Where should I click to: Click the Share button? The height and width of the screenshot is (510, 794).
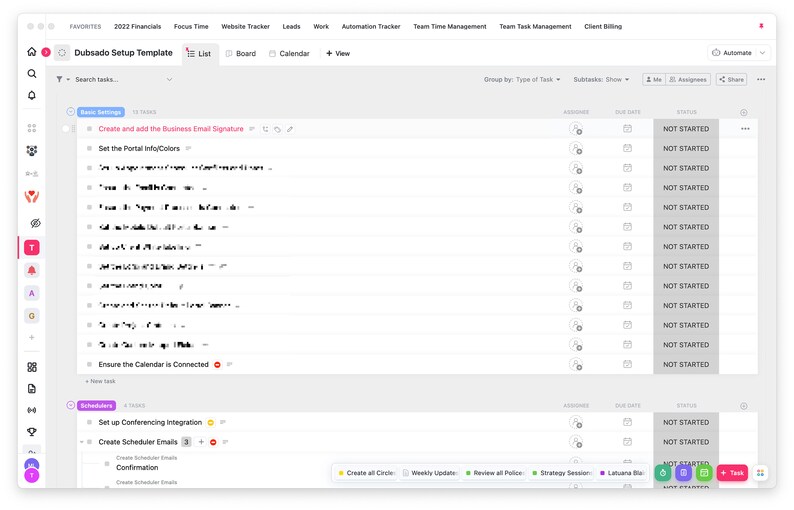pos(731,80)
